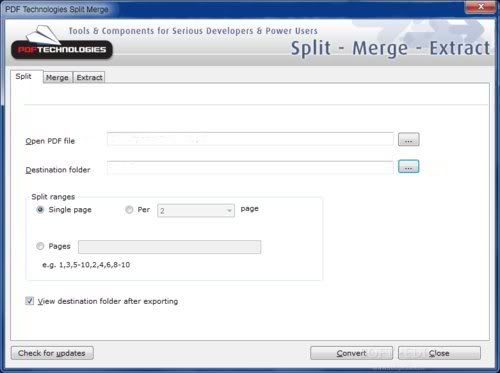Open the Merge tab
Screen dimensions: 500x373
(x=57, y=78)
